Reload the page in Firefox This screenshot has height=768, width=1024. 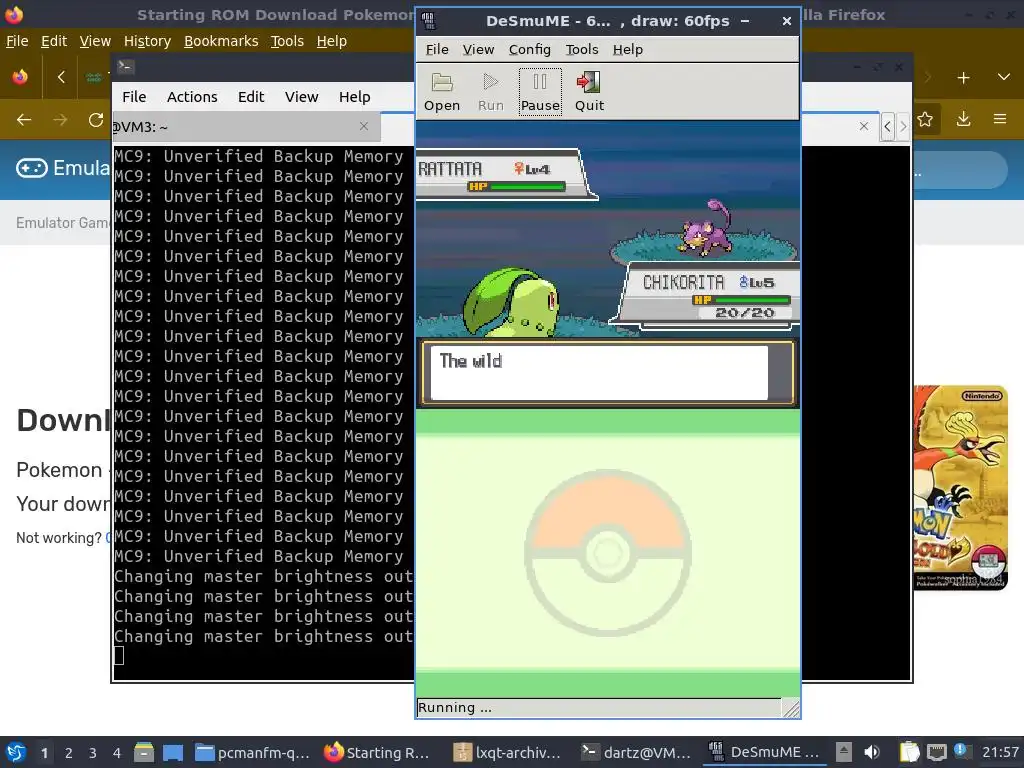pyautogui.click(x=96, y=120)
